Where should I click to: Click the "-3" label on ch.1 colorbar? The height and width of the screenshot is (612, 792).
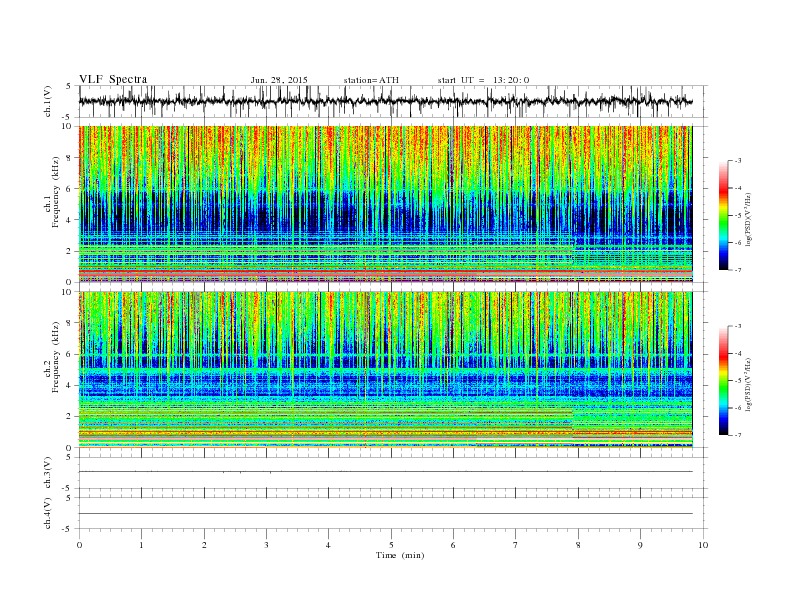pos(738,161)
